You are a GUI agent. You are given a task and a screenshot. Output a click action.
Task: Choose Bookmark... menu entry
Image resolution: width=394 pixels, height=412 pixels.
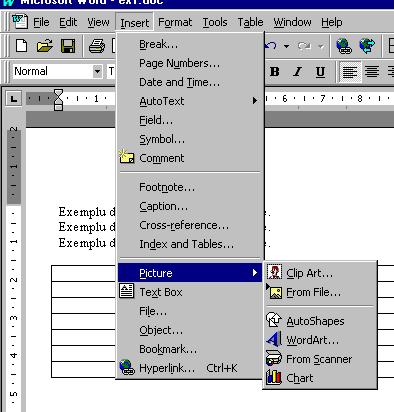point(190,349)
